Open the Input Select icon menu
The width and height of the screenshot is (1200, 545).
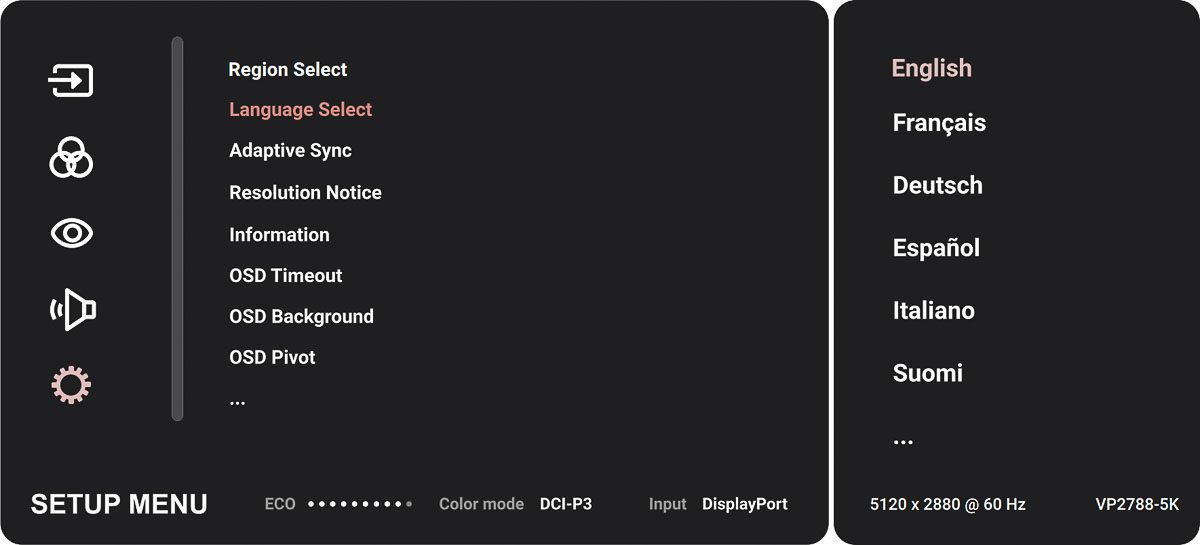click(x=71, y=80)
